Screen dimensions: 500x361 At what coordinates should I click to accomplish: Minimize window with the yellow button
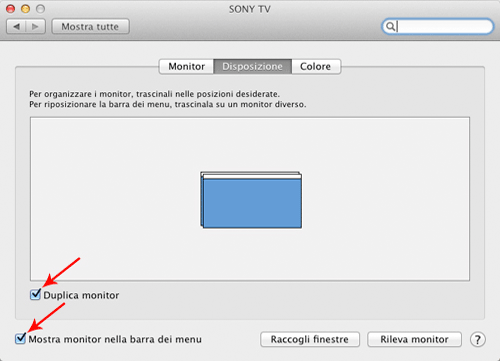click(x=25, y=9)
